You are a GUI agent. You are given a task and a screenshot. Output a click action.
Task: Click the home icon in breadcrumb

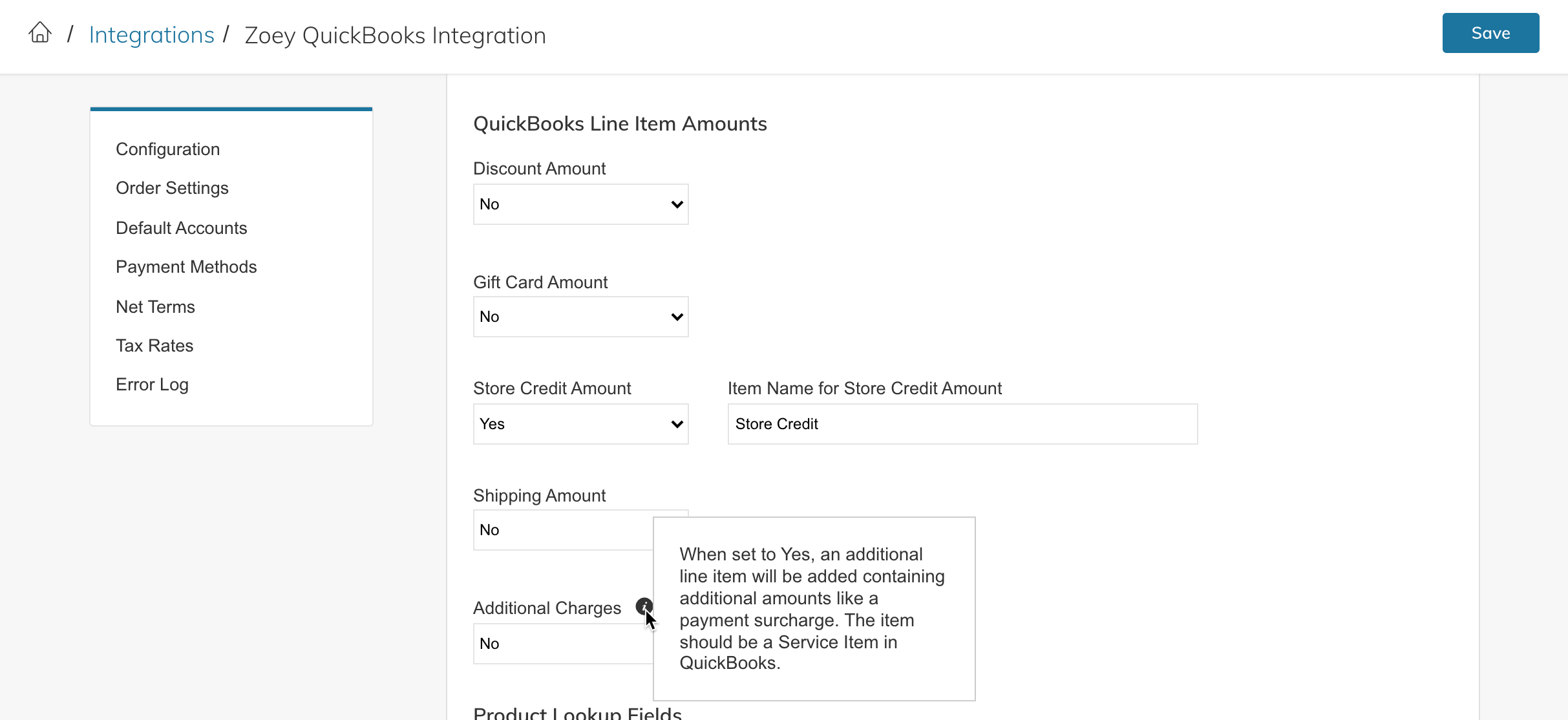(x=40, y=33)
